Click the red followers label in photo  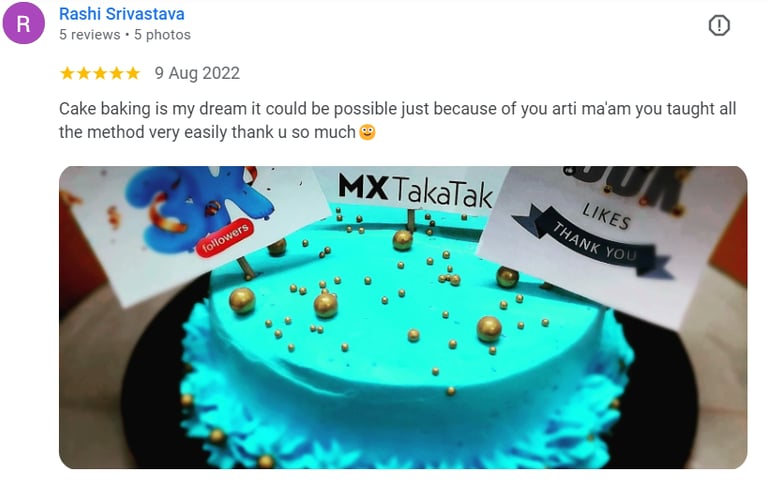pyautogui.click(x=225, y=238)
